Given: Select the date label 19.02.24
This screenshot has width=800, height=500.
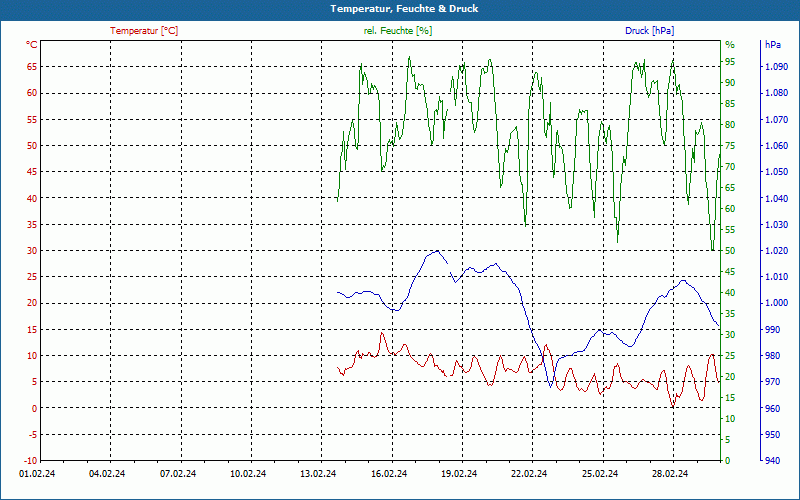Looking at the screenshot, I should (459, 474).
